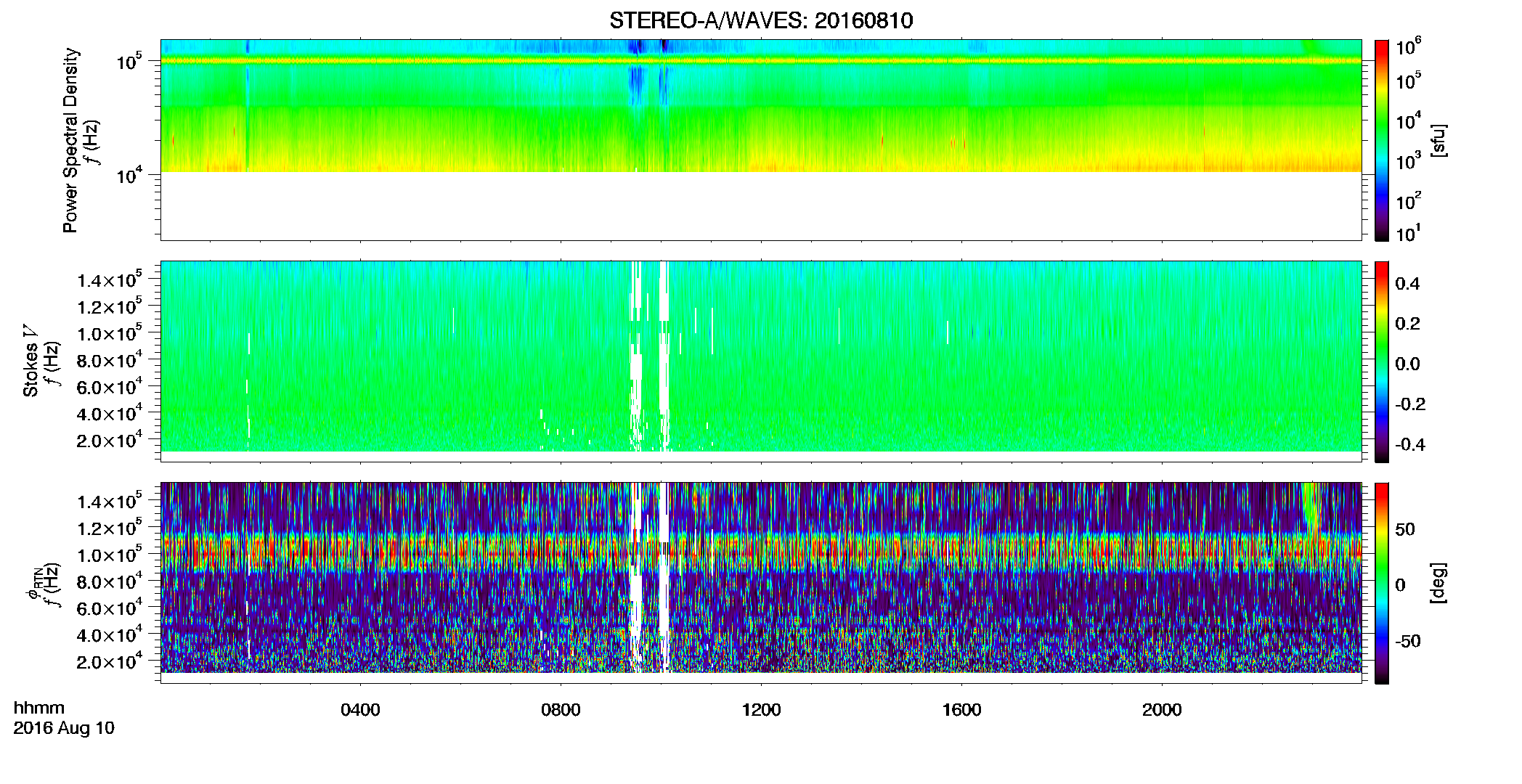
Task: Click the [deg] colorbar unit label
Action: [x=1438, y=583]
